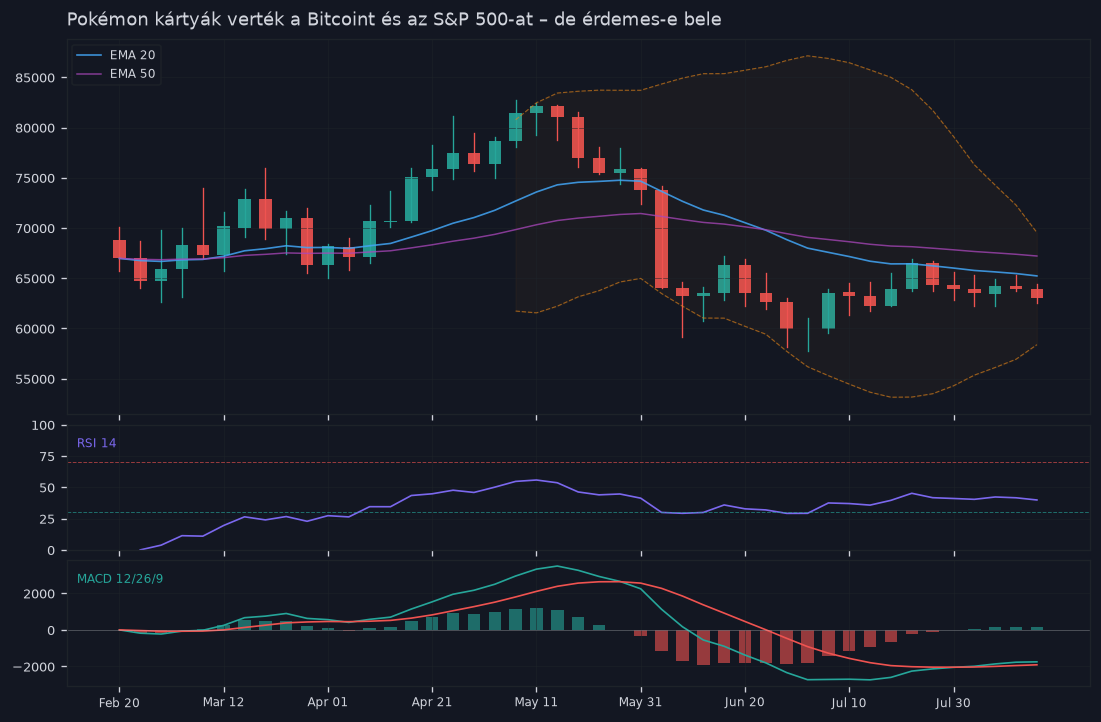Click the large red candle after May 31

(x=661, y=239)
